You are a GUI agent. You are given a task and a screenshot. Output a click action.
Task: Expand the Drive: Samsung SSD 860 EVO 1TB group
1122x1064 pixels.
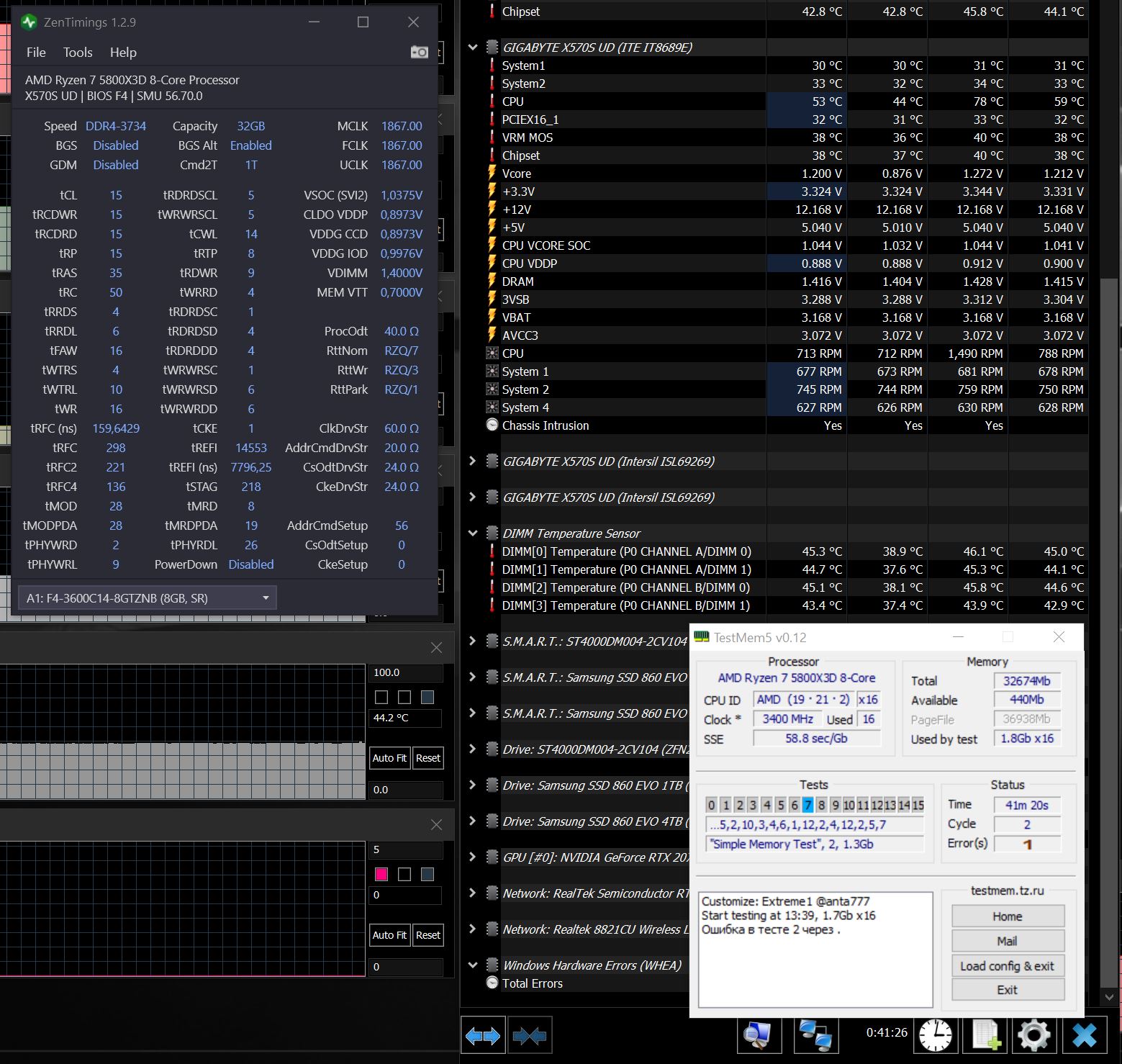click(x=473, y=785)
